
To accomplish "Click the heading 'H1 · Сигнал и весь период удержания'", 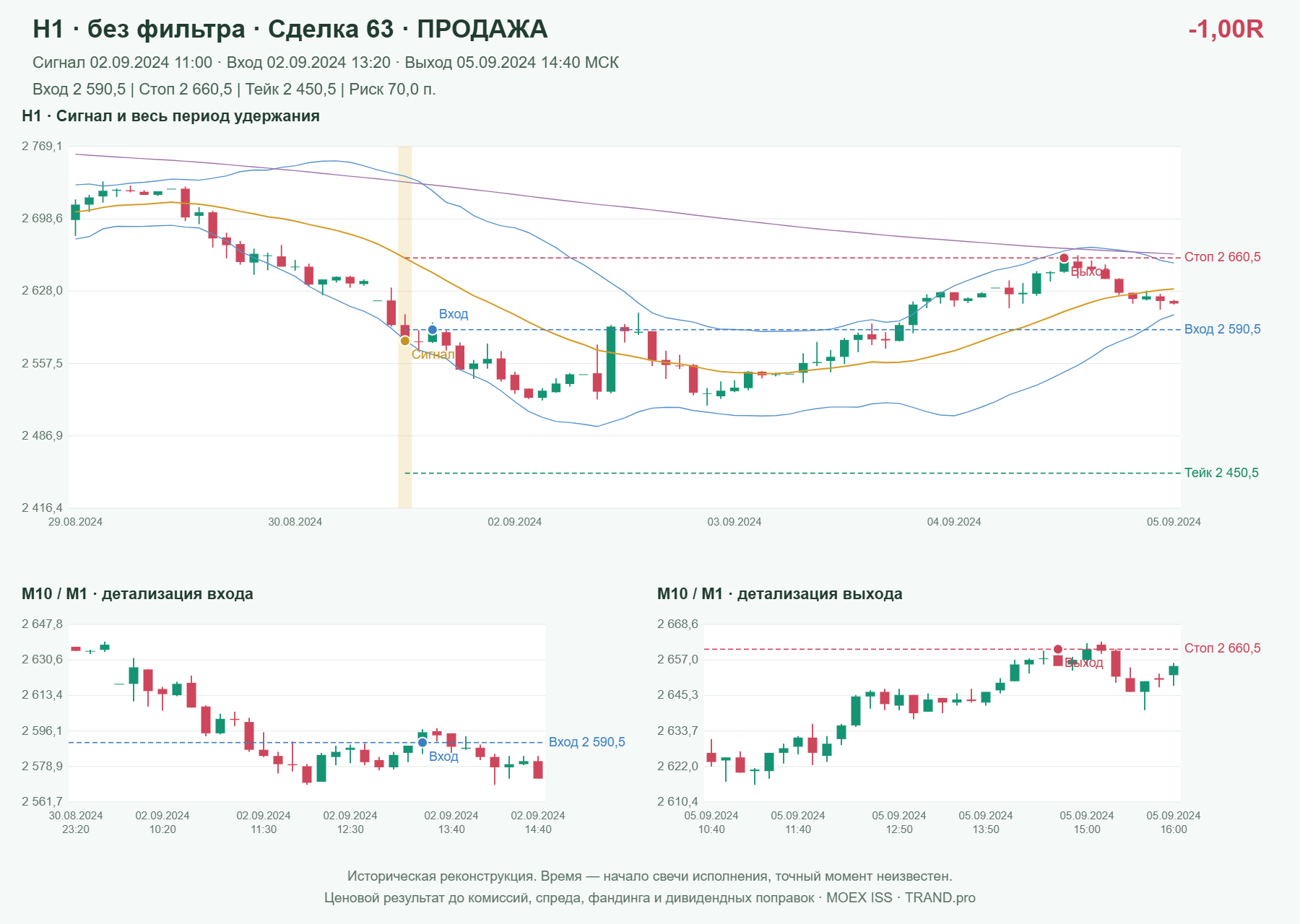I will click(x=170, y=116).
